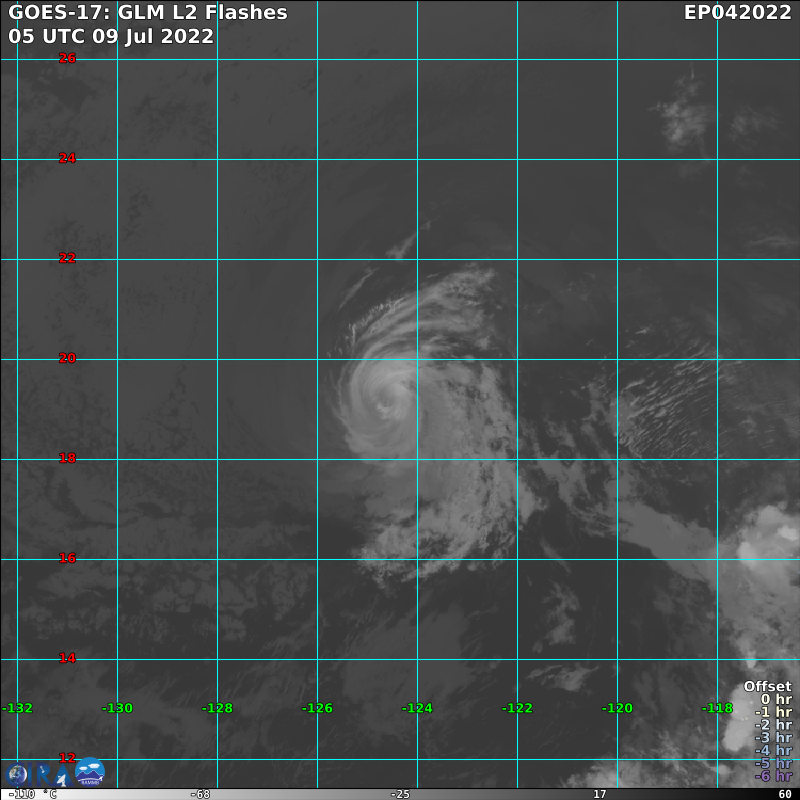800x800 pixels.
Task: Click the '0 hr' offset legend entry
Action: click(x=776, y=699)
